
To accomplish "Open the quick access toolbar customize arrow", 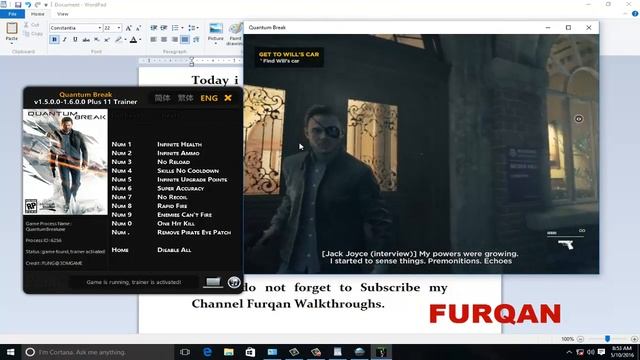I will (x=46, y=5).
